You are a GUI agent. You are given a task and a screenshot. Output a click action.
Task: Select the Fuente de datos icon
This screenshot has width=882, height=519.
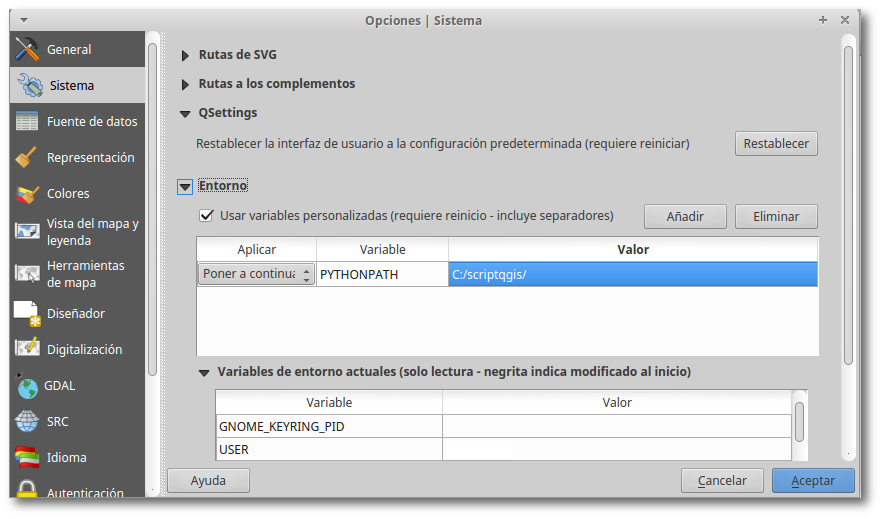tap(27, 121)
